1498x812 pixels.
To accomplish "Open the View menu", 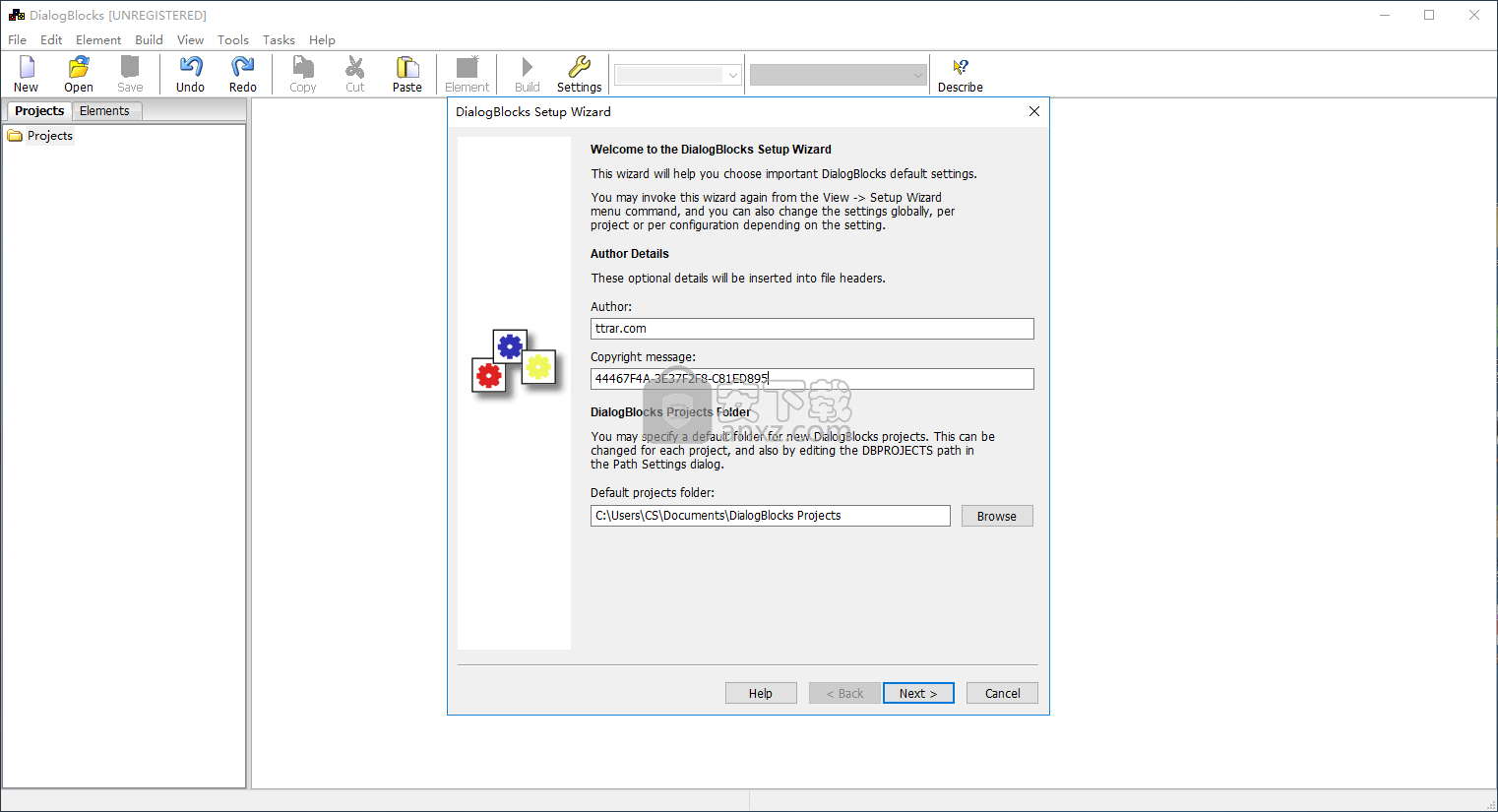I will (190, 40).
